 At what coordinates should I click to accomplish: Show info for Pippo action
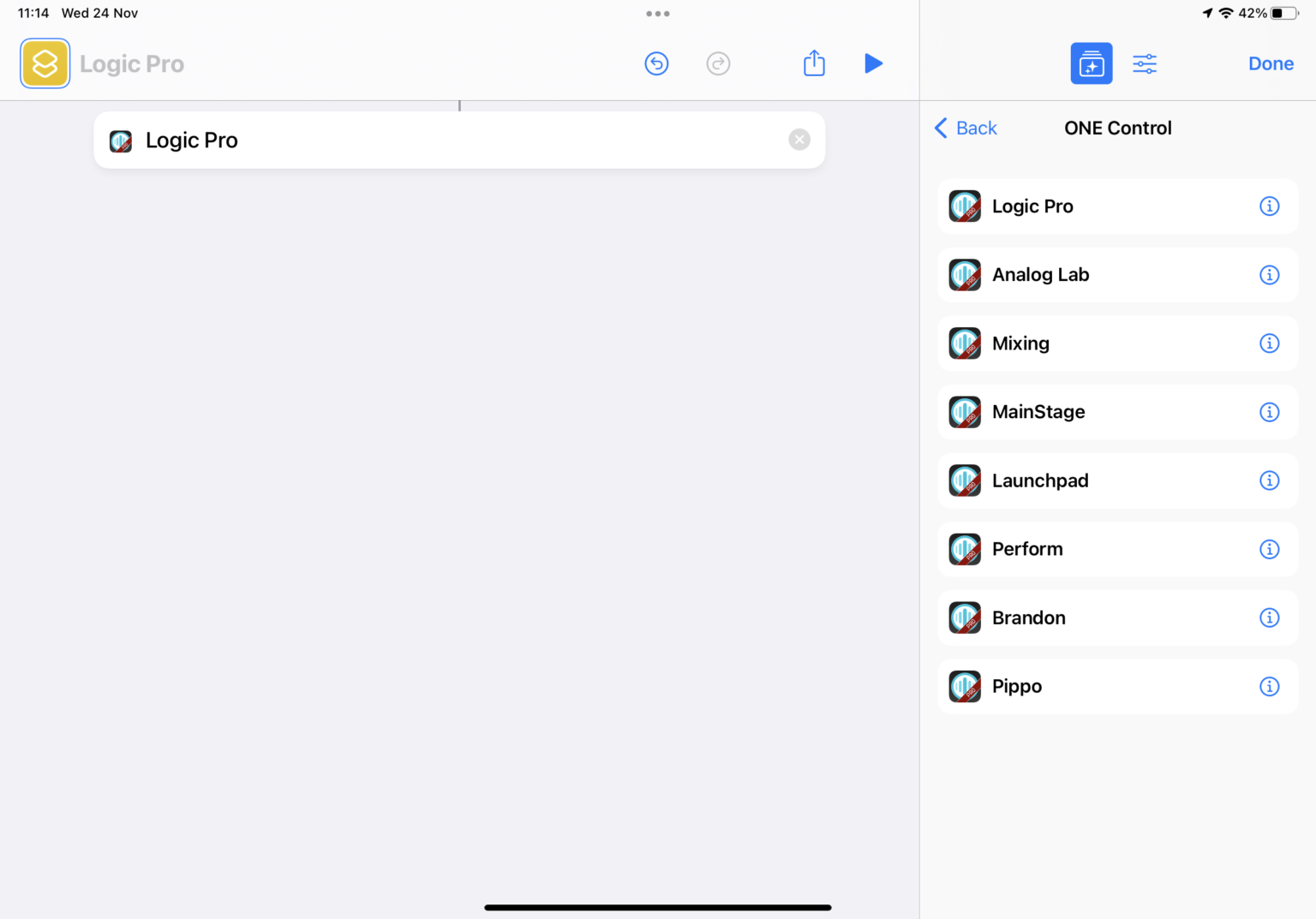click(1269, 686)
